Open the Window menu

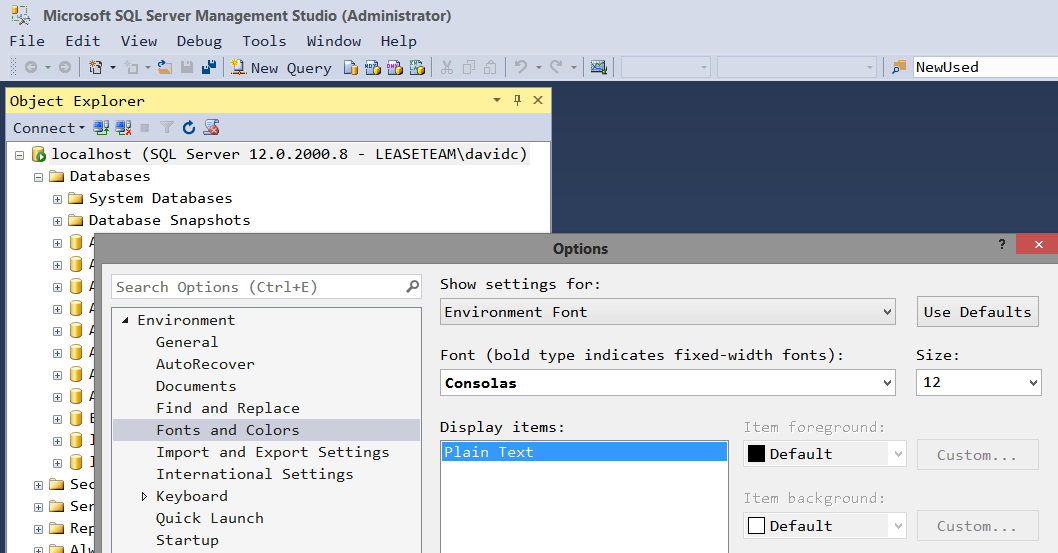(333, 41)
